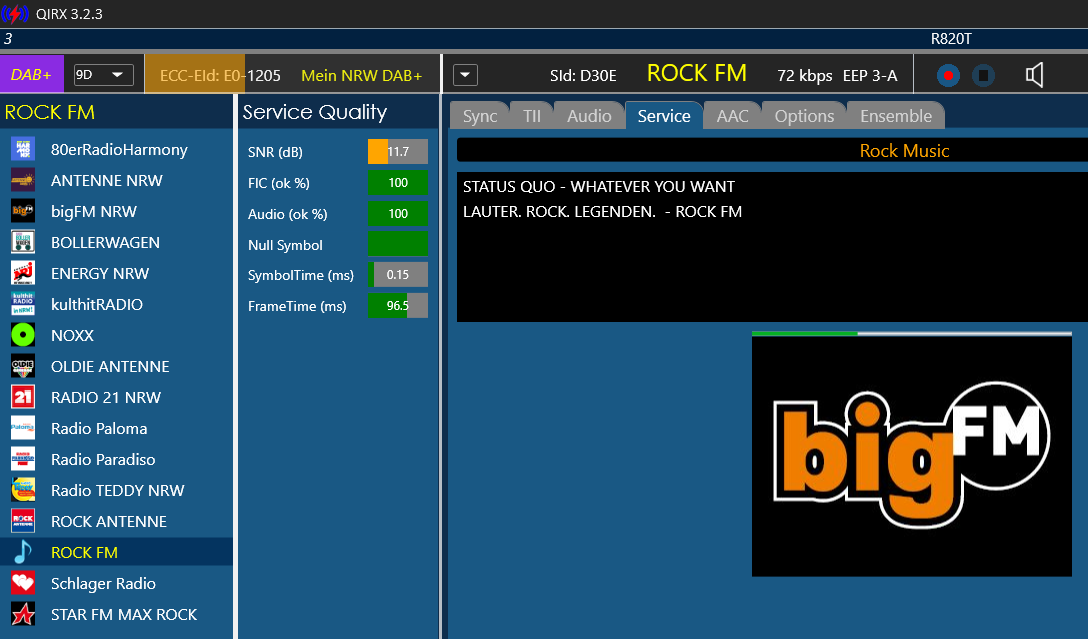
Task: Tune to Radio Paloma station
Action: 99,429
